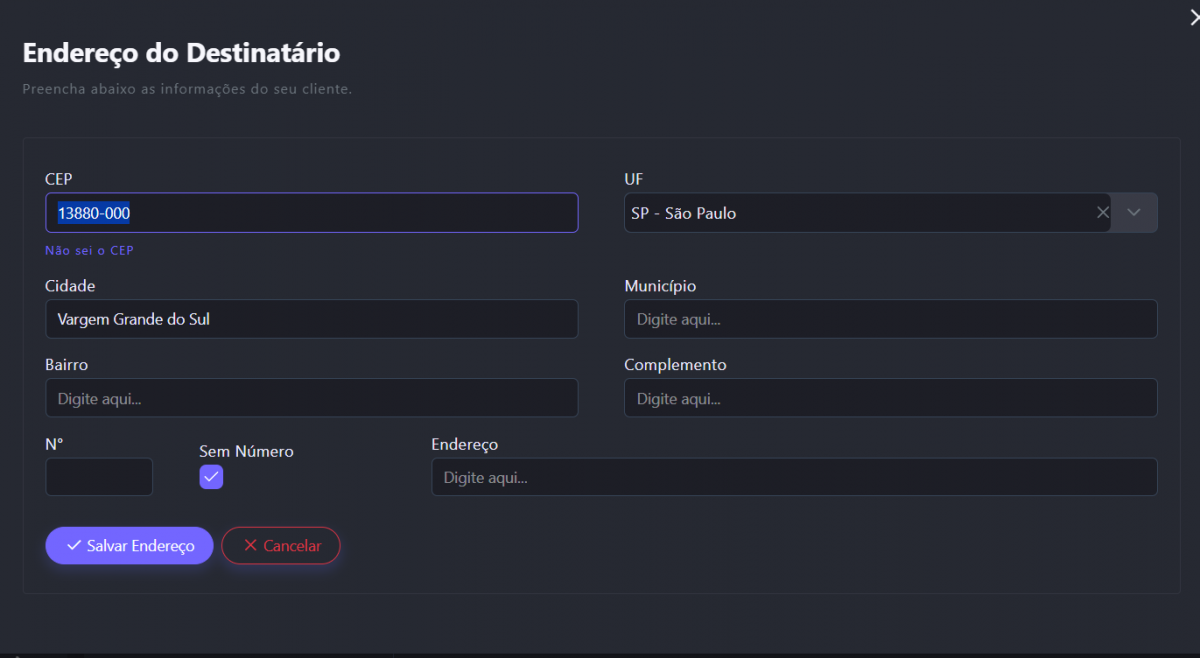
Task: Click the Sem Número label text
Action: [x=246, y=452]
